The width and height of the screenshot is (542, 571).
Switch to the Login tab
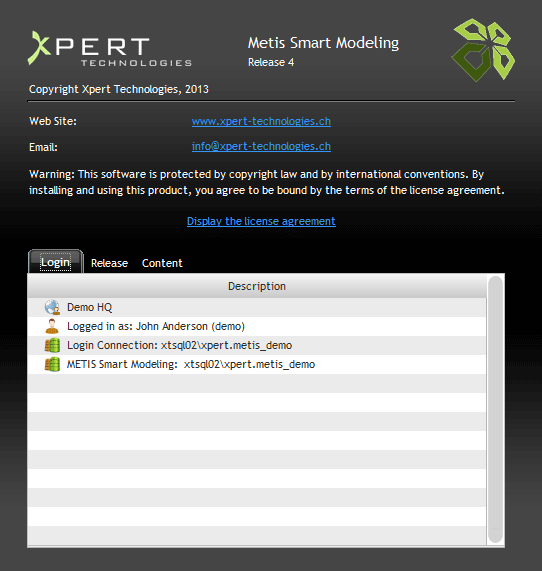[55, 262]
